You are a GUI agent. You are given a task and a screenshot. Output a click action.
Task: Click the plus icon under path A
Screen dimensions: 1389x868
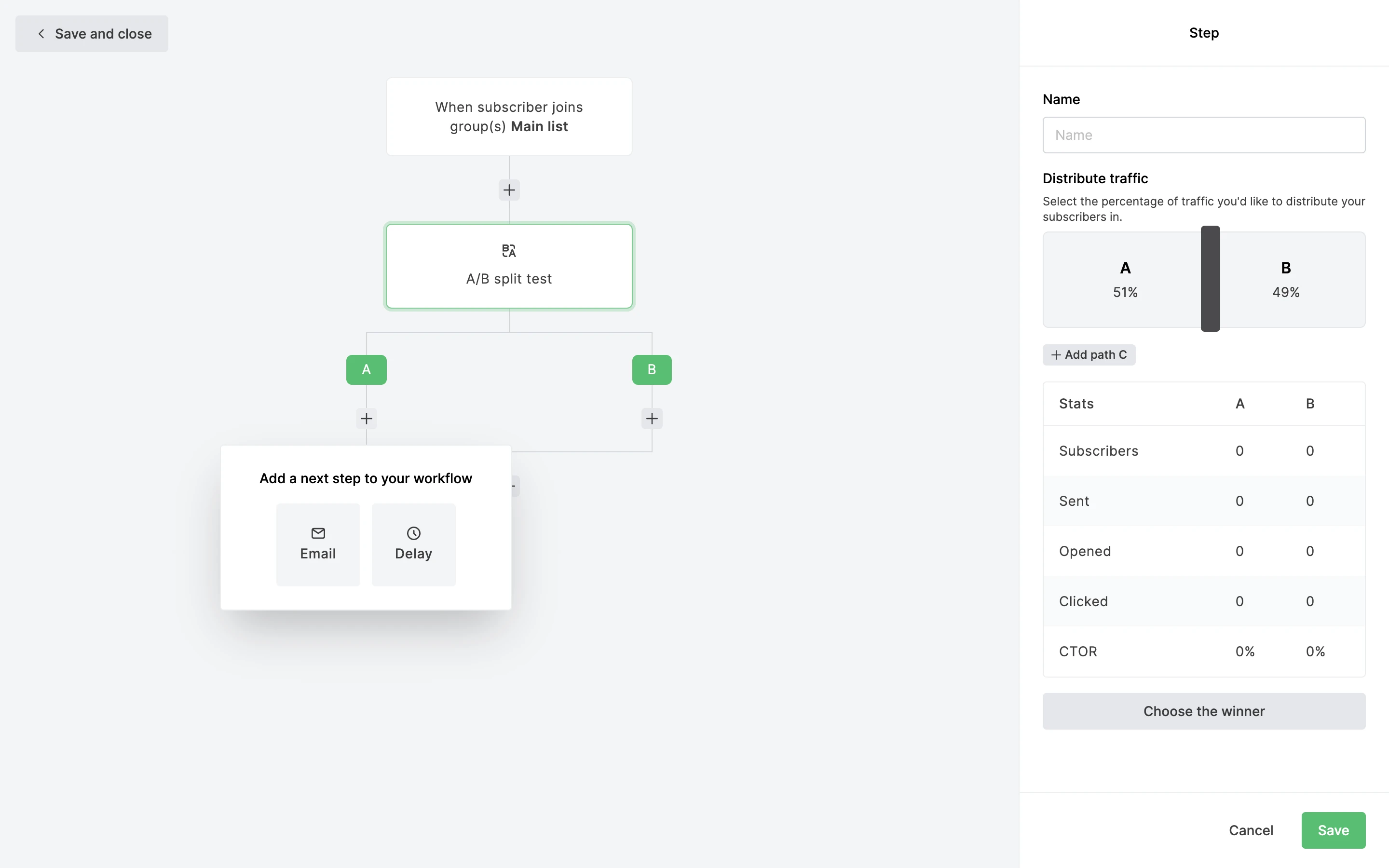[366, 419]
